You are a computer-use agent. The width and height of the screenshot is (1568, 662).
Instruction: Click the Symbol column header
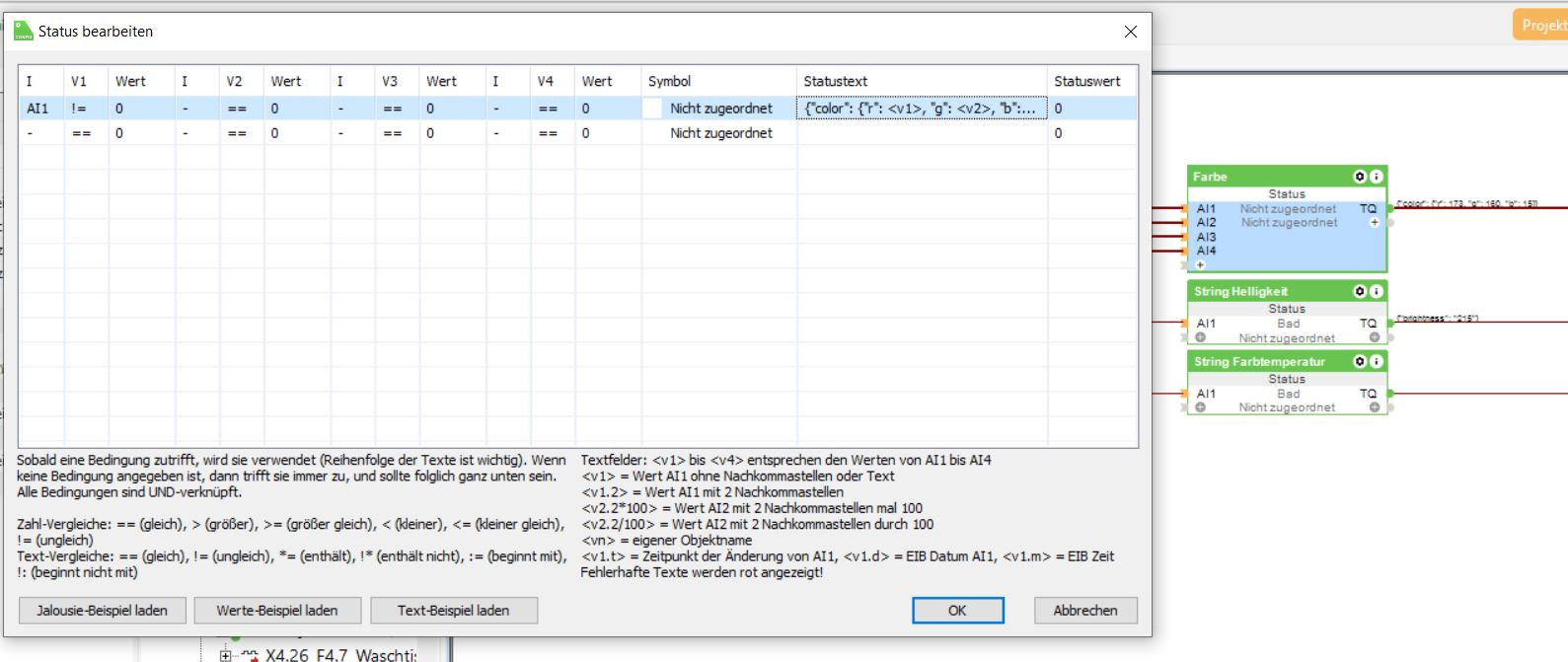(718, 81)
